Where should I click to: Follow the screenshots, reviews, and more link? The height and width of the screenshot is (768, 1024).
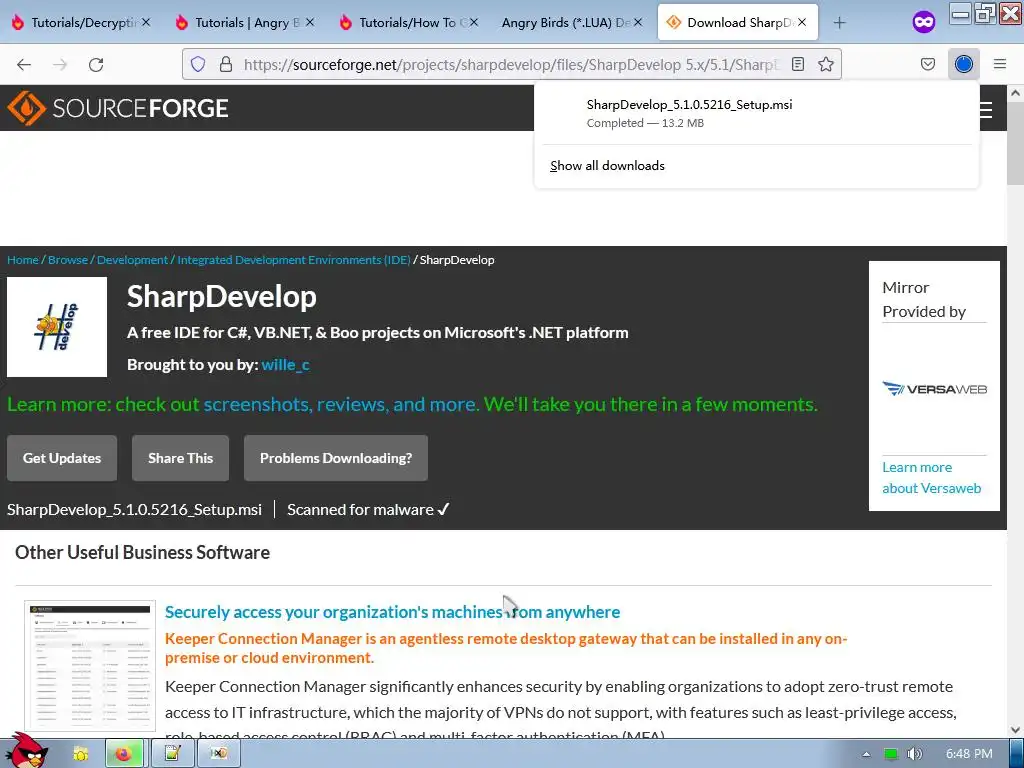coord(342,404)
